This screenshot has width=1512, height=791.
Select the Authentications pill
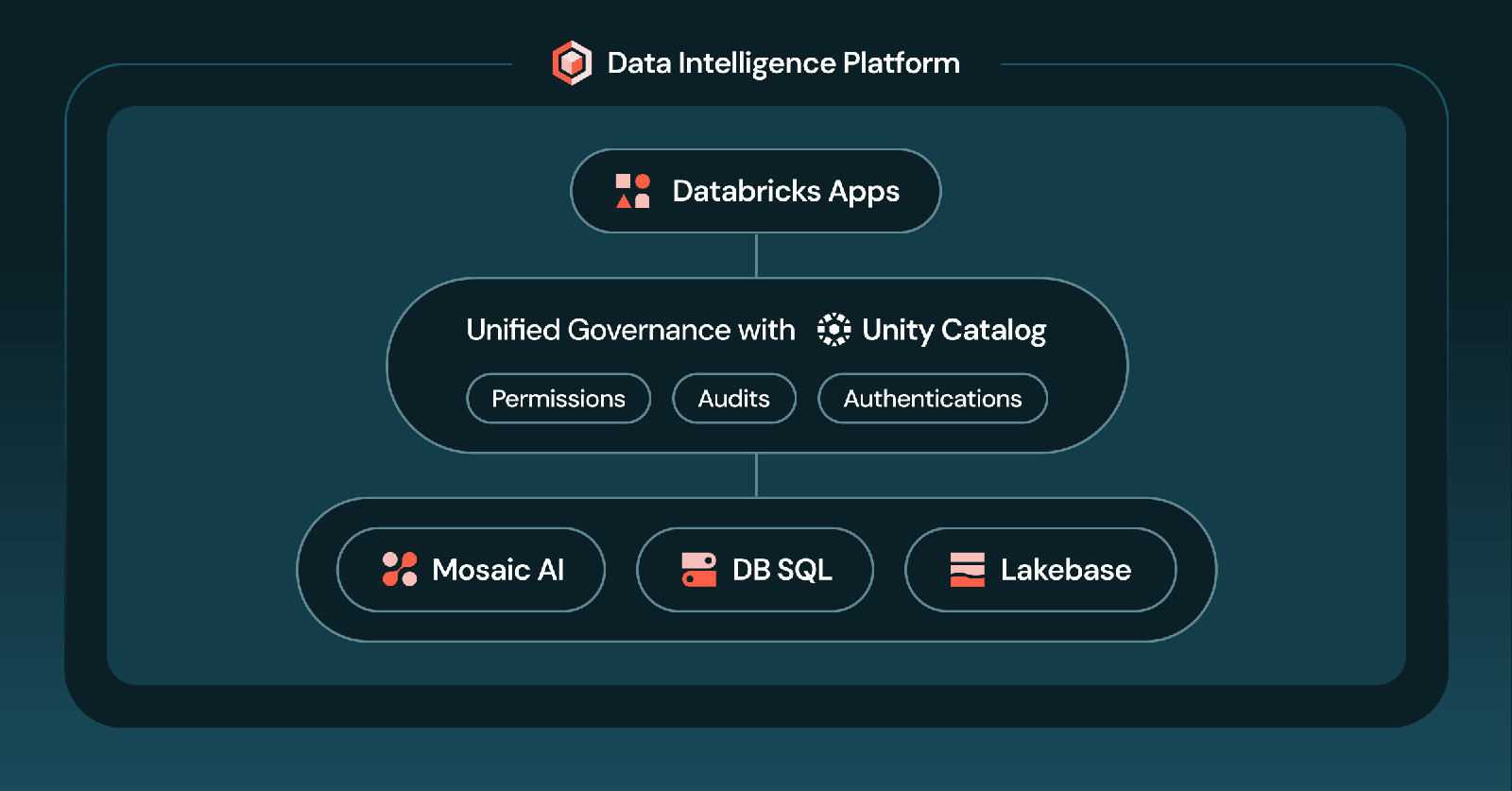(x=933, y=399)
